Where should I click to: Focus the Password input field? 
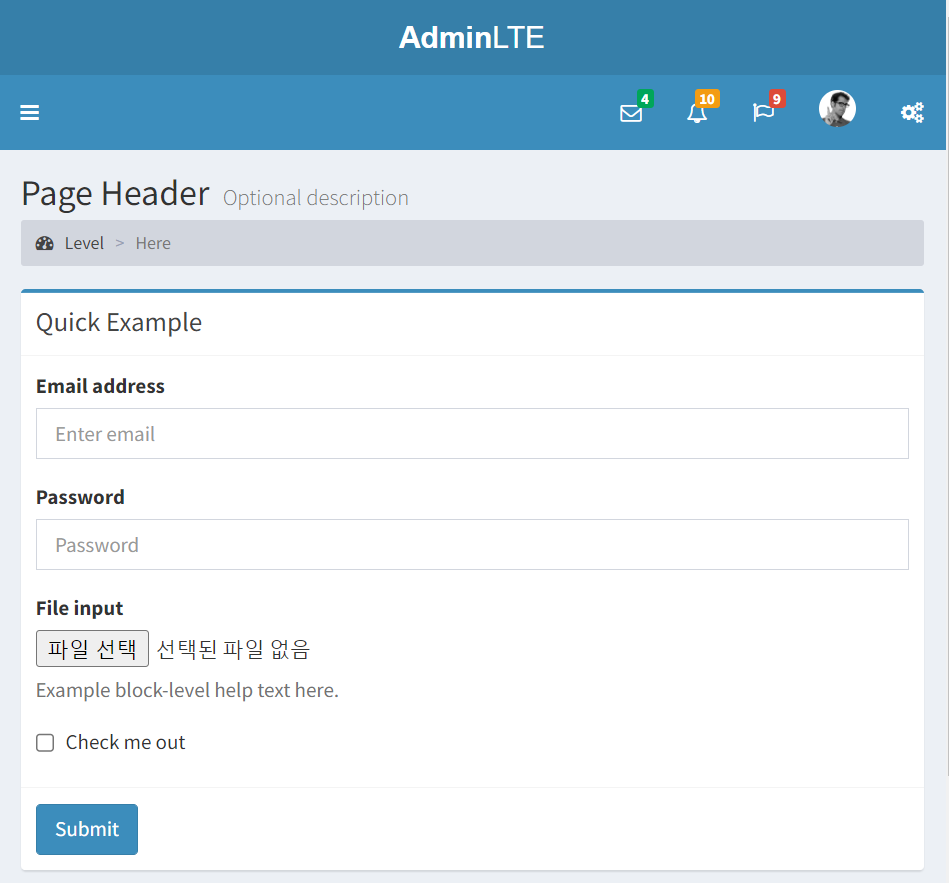click(x=472, y=544)
